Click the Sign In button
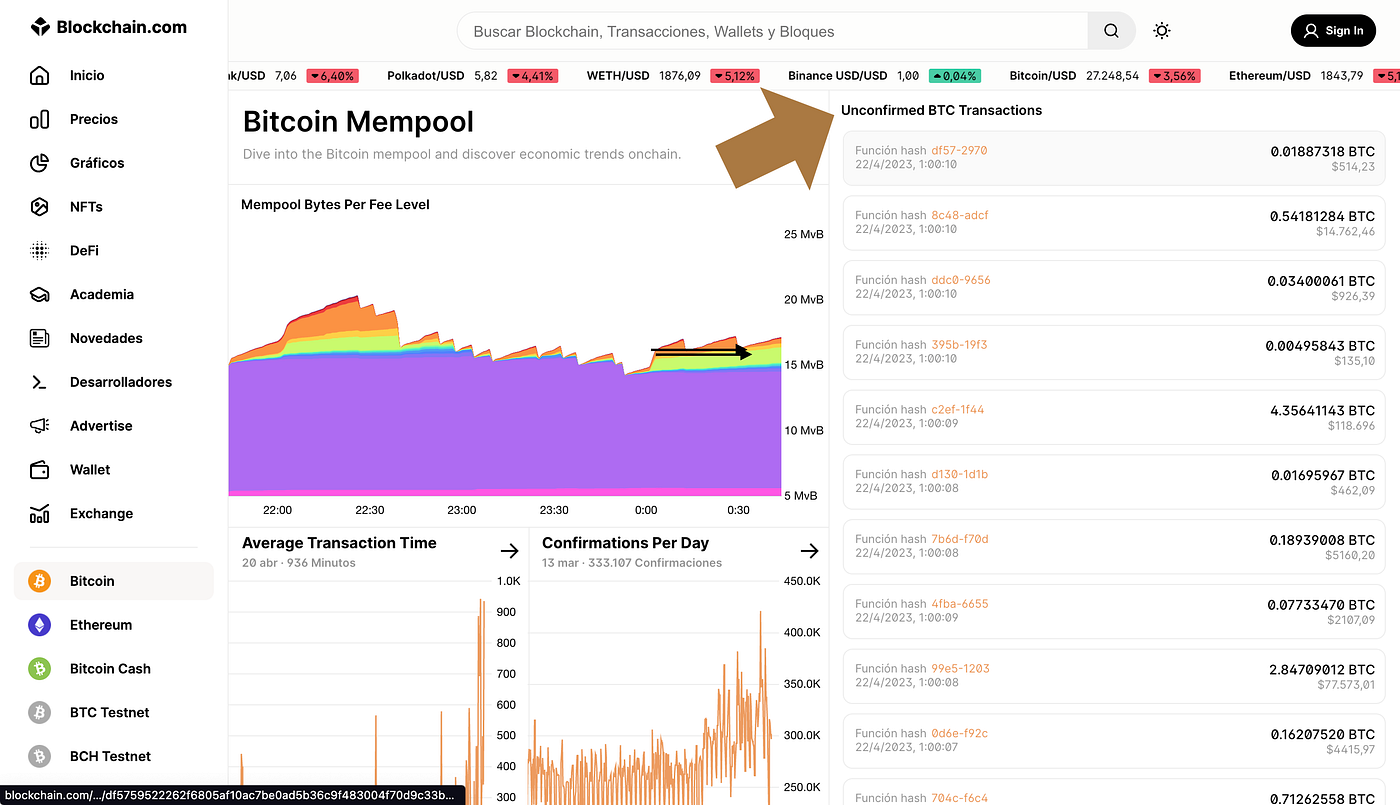The image size is (1400, 805). click(x=1333, y=31)
